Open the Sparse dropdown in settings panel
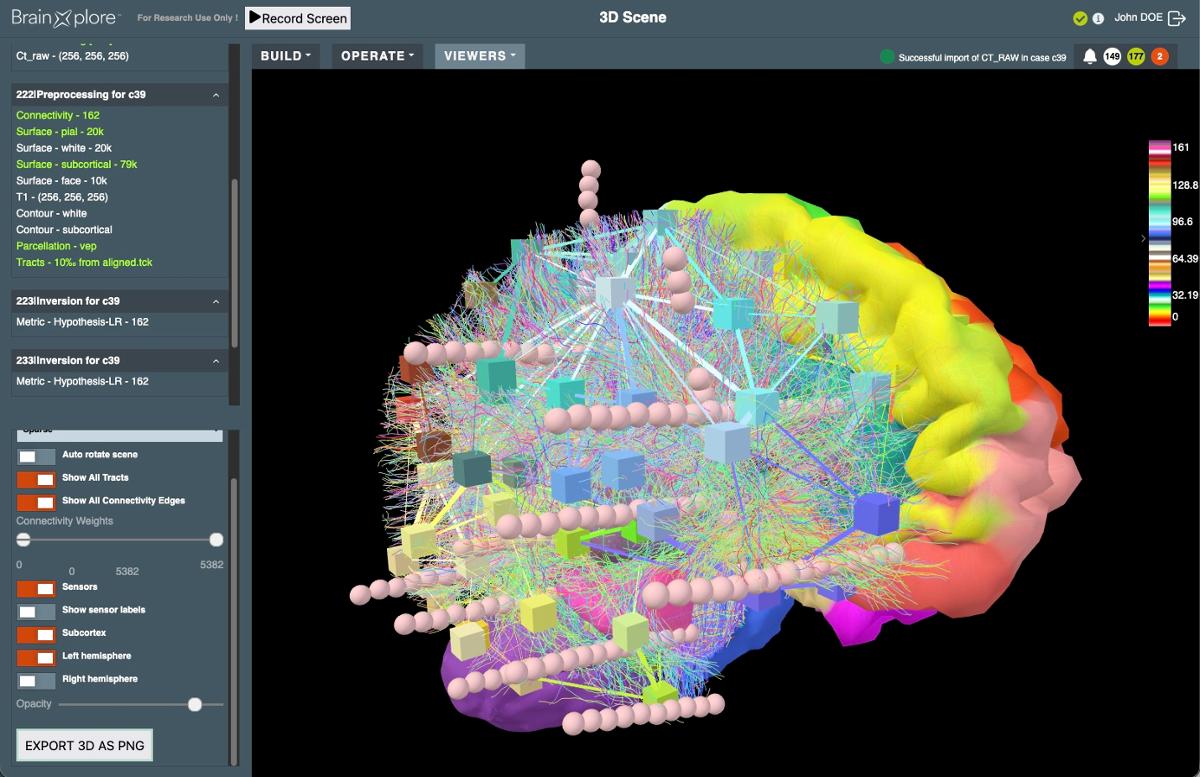 coord(120,435)
